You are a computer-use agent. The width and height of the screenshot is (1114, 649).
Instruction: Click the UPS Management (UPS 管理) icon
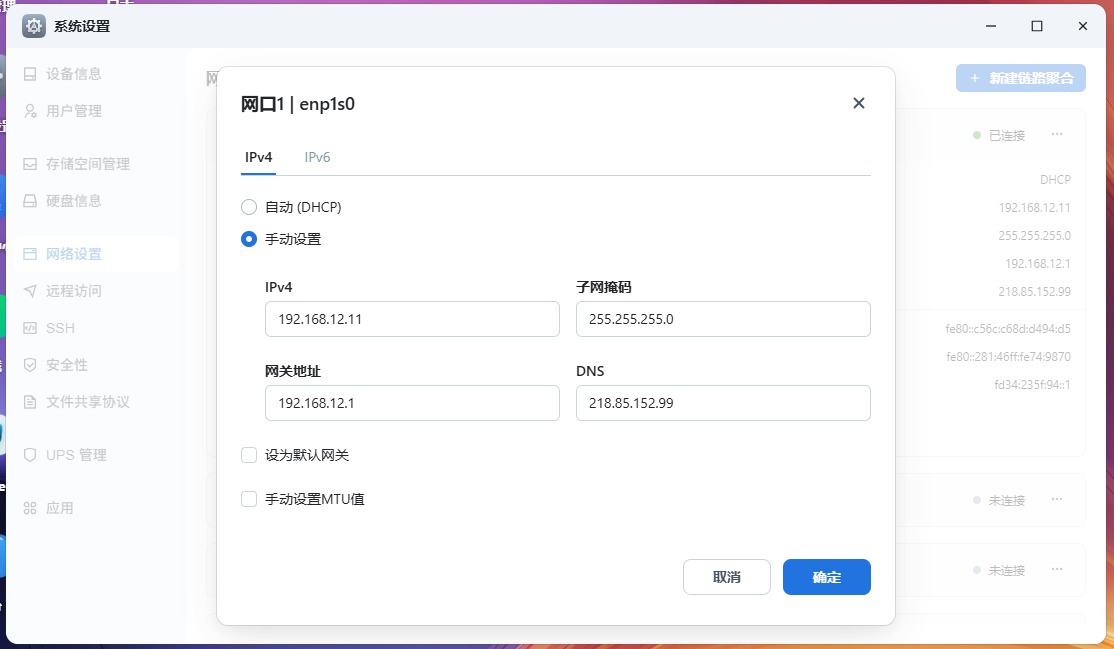(30, 455)
